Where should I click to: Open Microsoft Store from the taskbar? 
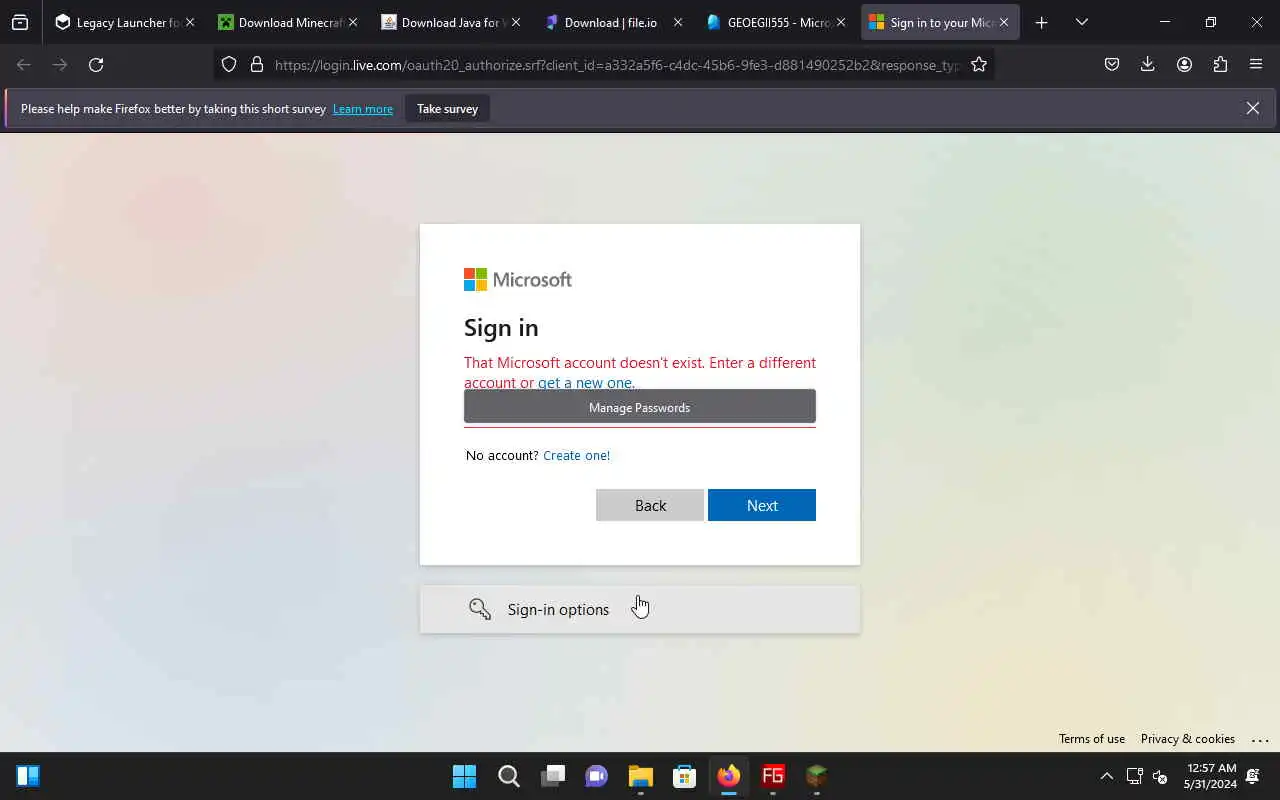pos(685,776)
